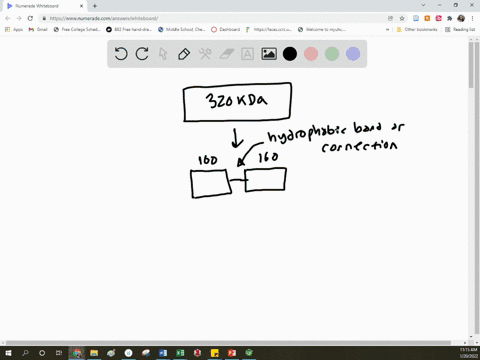Open Task View on the taskbar
This screenshot has height=360, width=480.
coord(59,353)
